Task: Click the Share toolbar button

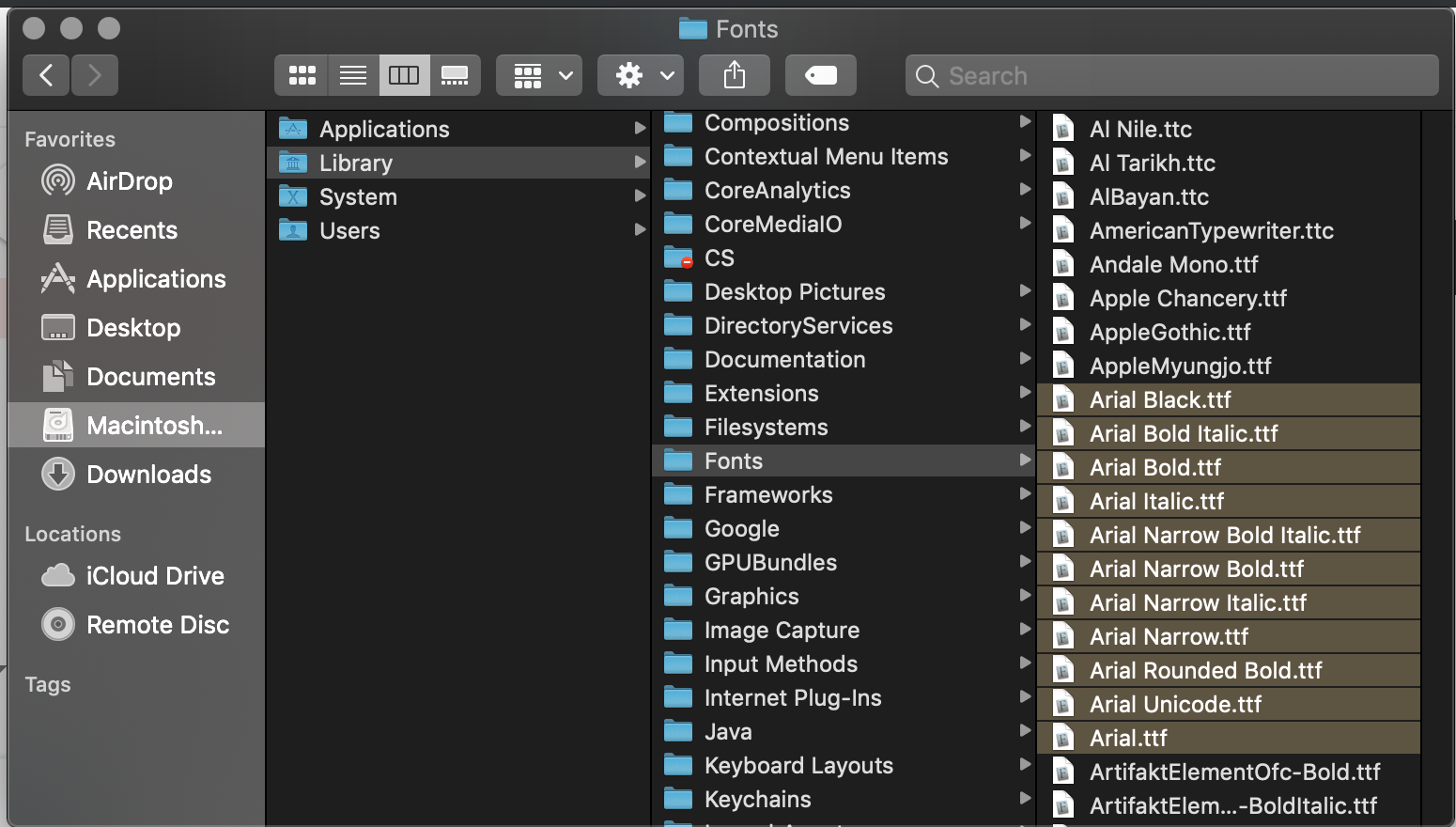Action: click(735, 75)
